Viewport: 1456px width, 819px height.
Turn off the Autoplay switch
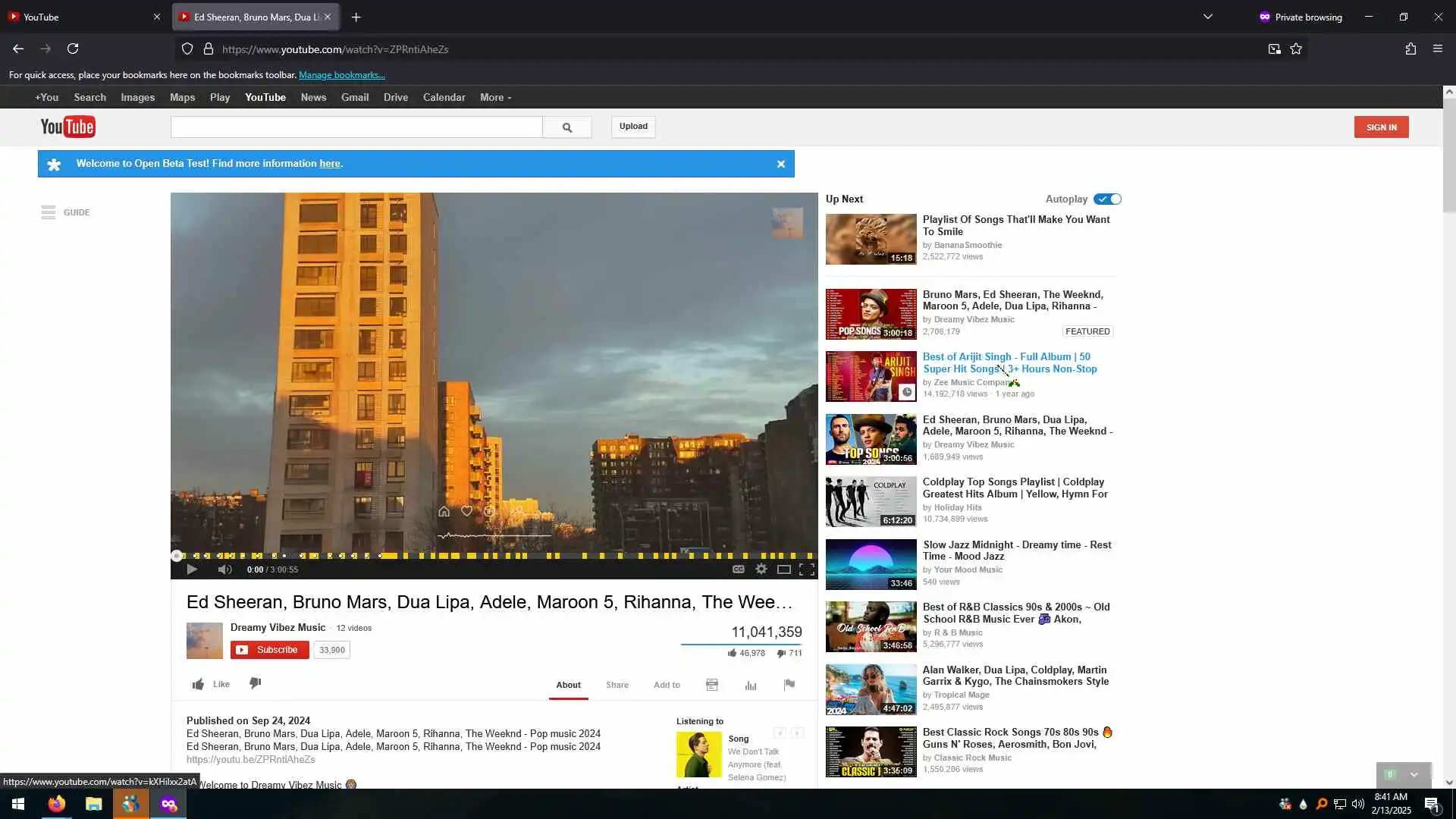pyautogui.click(x=1108, y=199)
